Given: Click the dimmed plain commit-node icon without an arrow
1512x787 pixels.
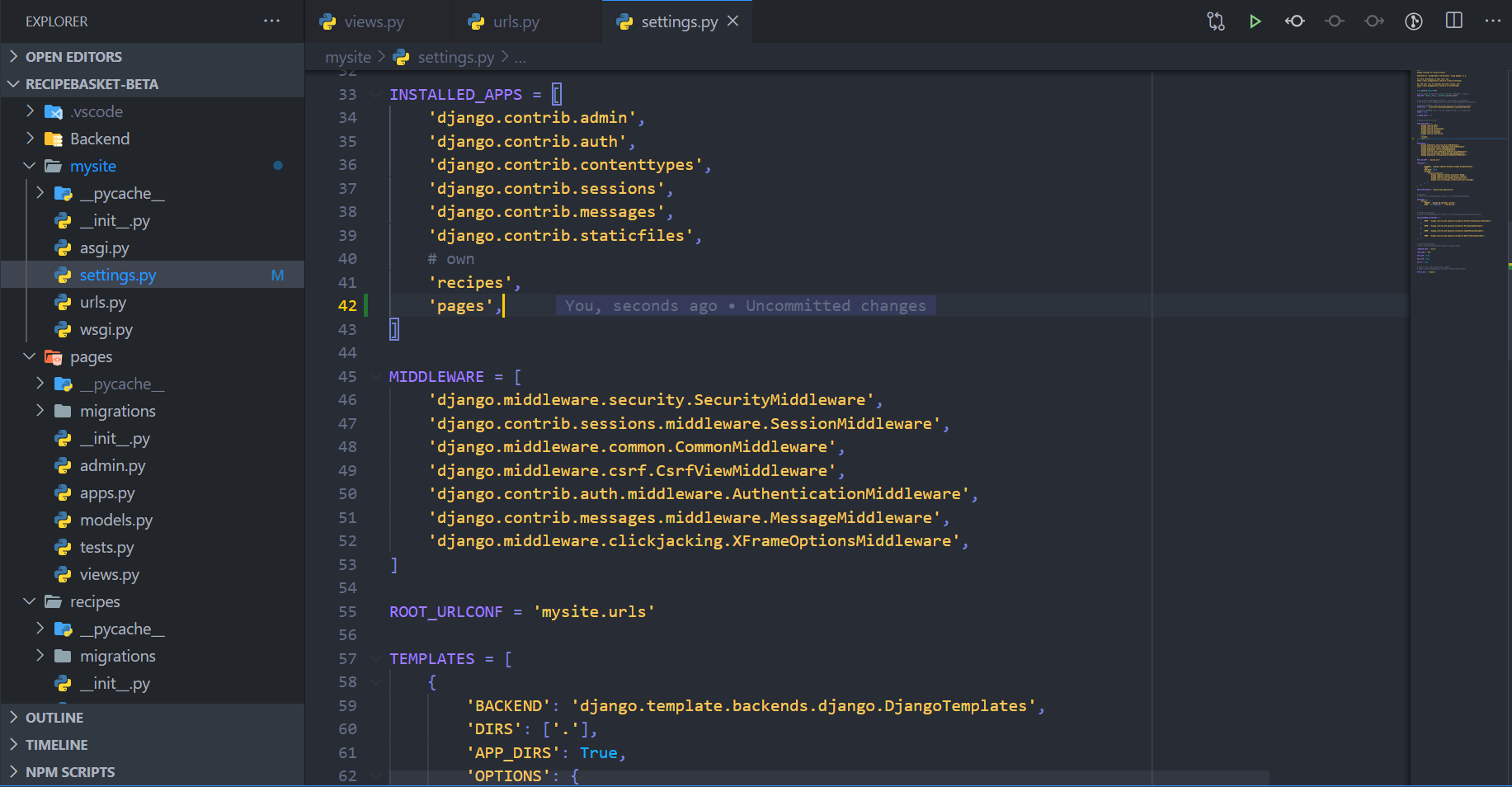Looking at the screenshot, I should pos(1335,21).
